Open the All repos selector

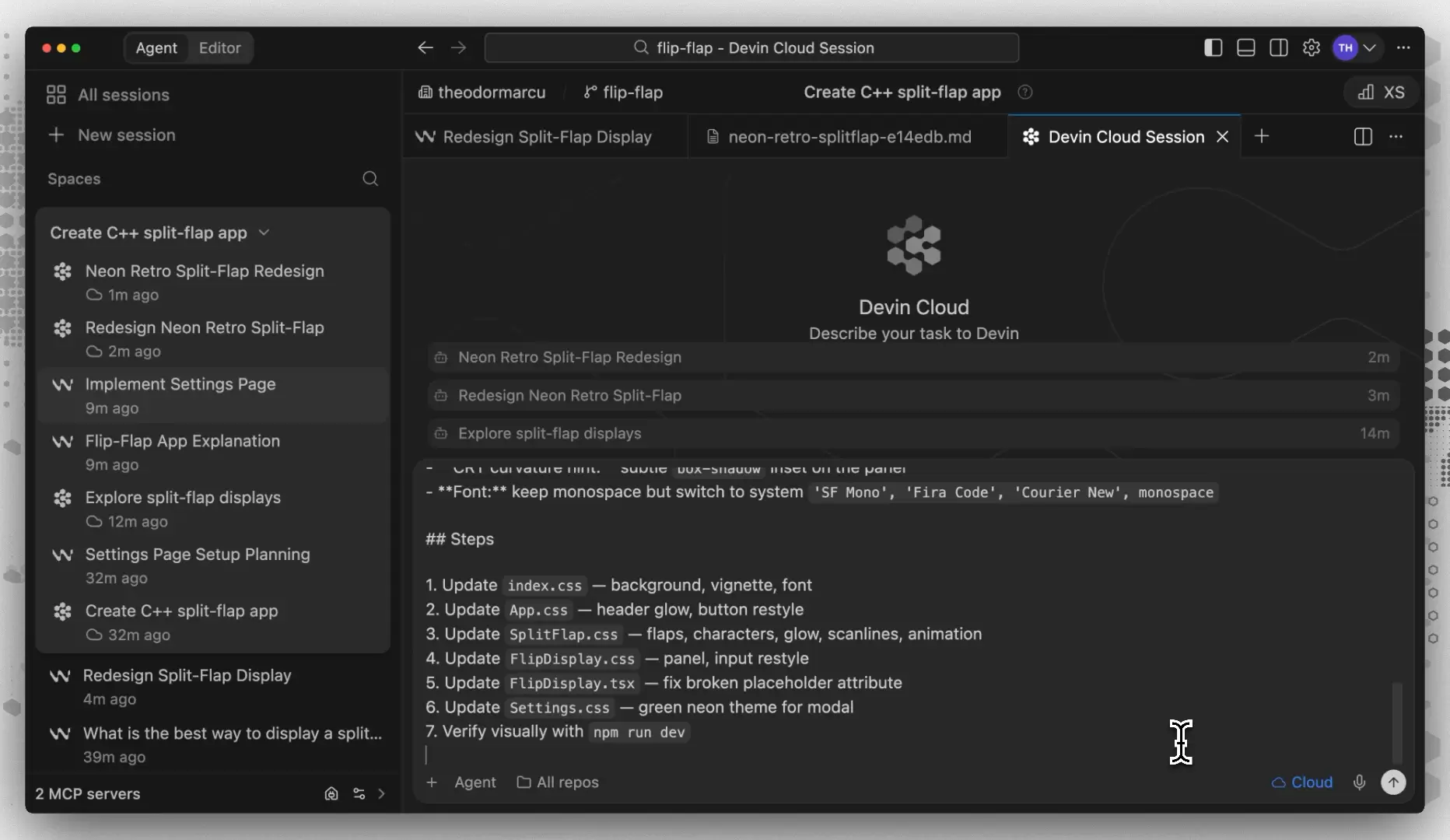(x=558, y=782)
